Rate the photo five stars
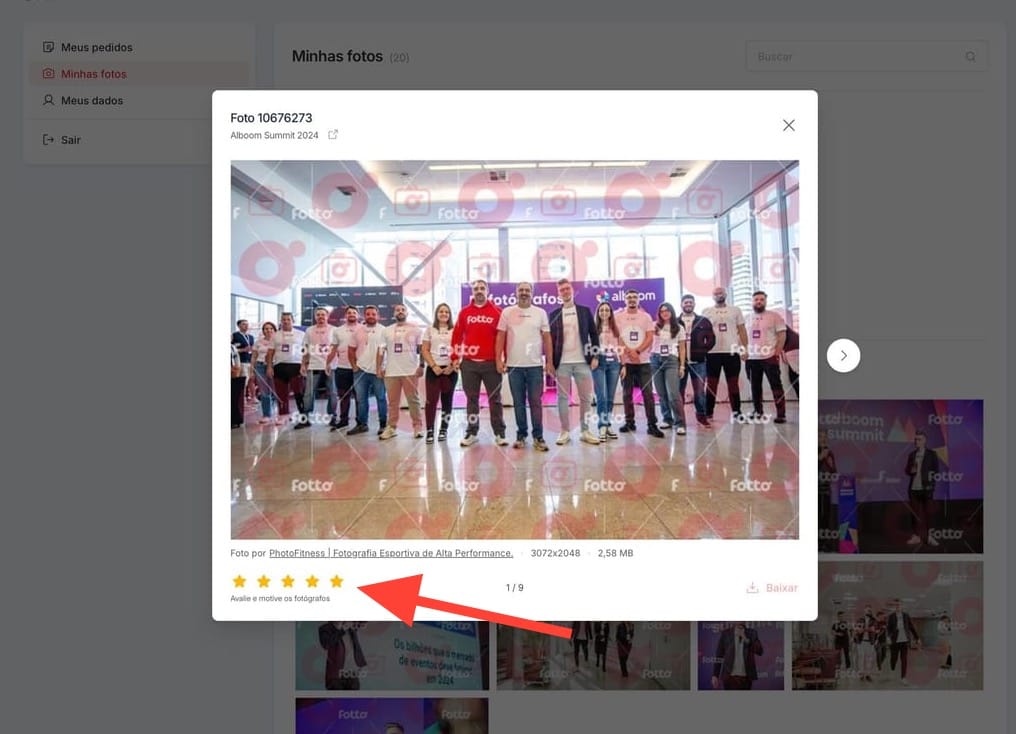The image size is (1016, 734). [x=337, y=581]
